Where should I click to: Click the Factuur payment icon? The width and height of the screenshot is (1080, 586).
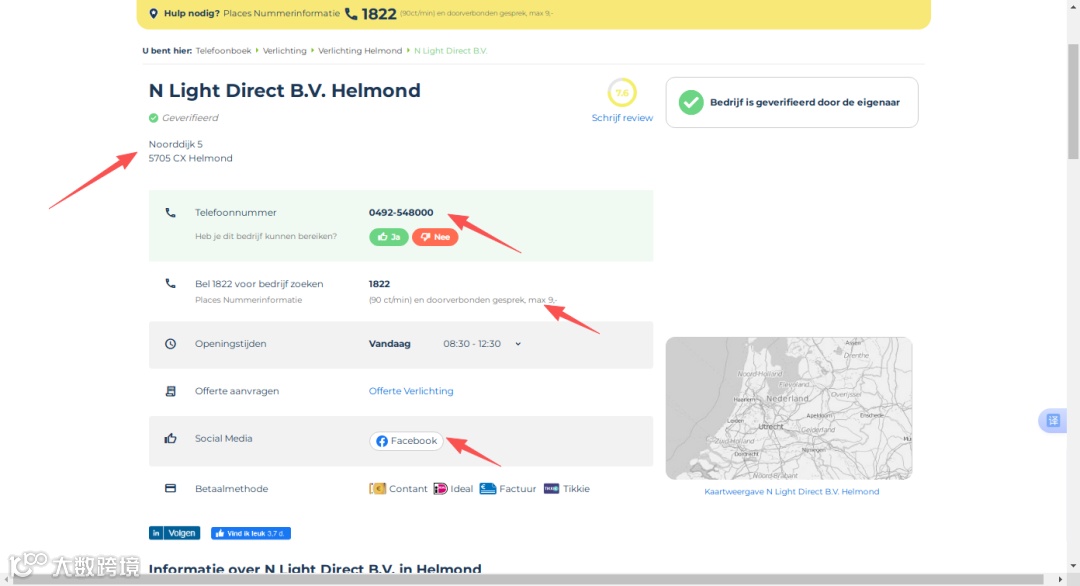488,489
